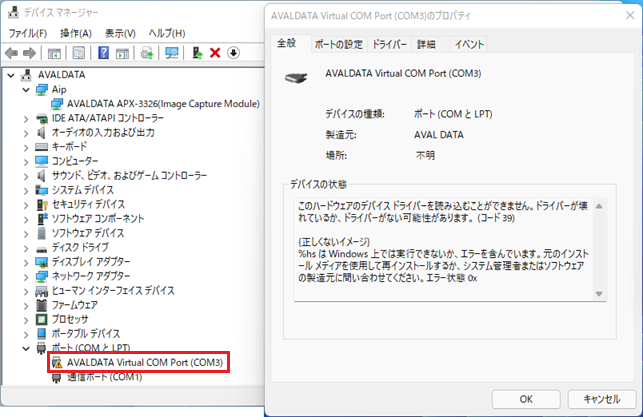Click OK in the properties dialog

pyautogui.click(x=526, y=399)
